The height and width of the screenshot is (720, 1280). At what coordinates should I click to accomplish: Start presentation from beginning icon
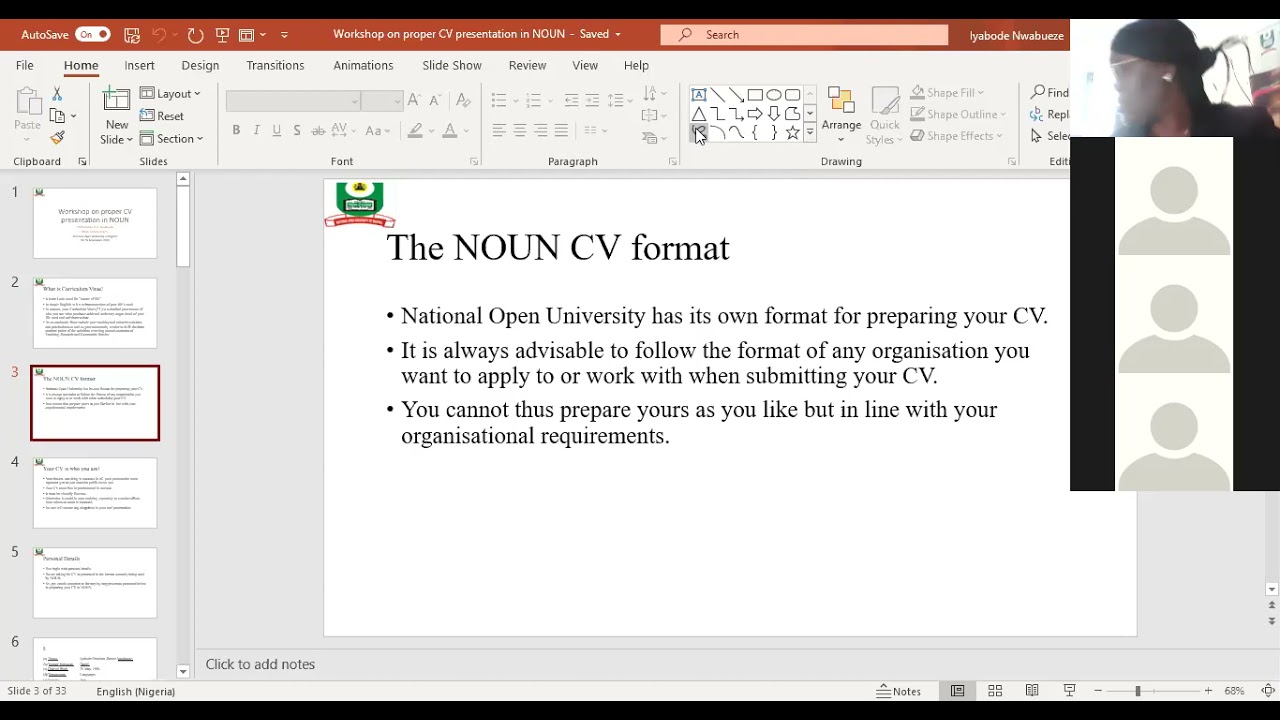222,34
